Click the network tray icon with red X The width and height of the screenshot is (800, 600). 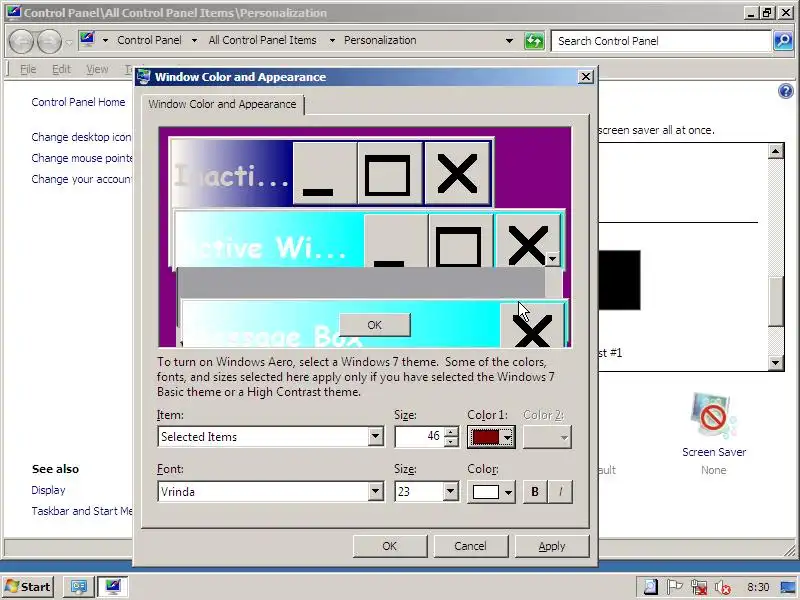(699, 587)
